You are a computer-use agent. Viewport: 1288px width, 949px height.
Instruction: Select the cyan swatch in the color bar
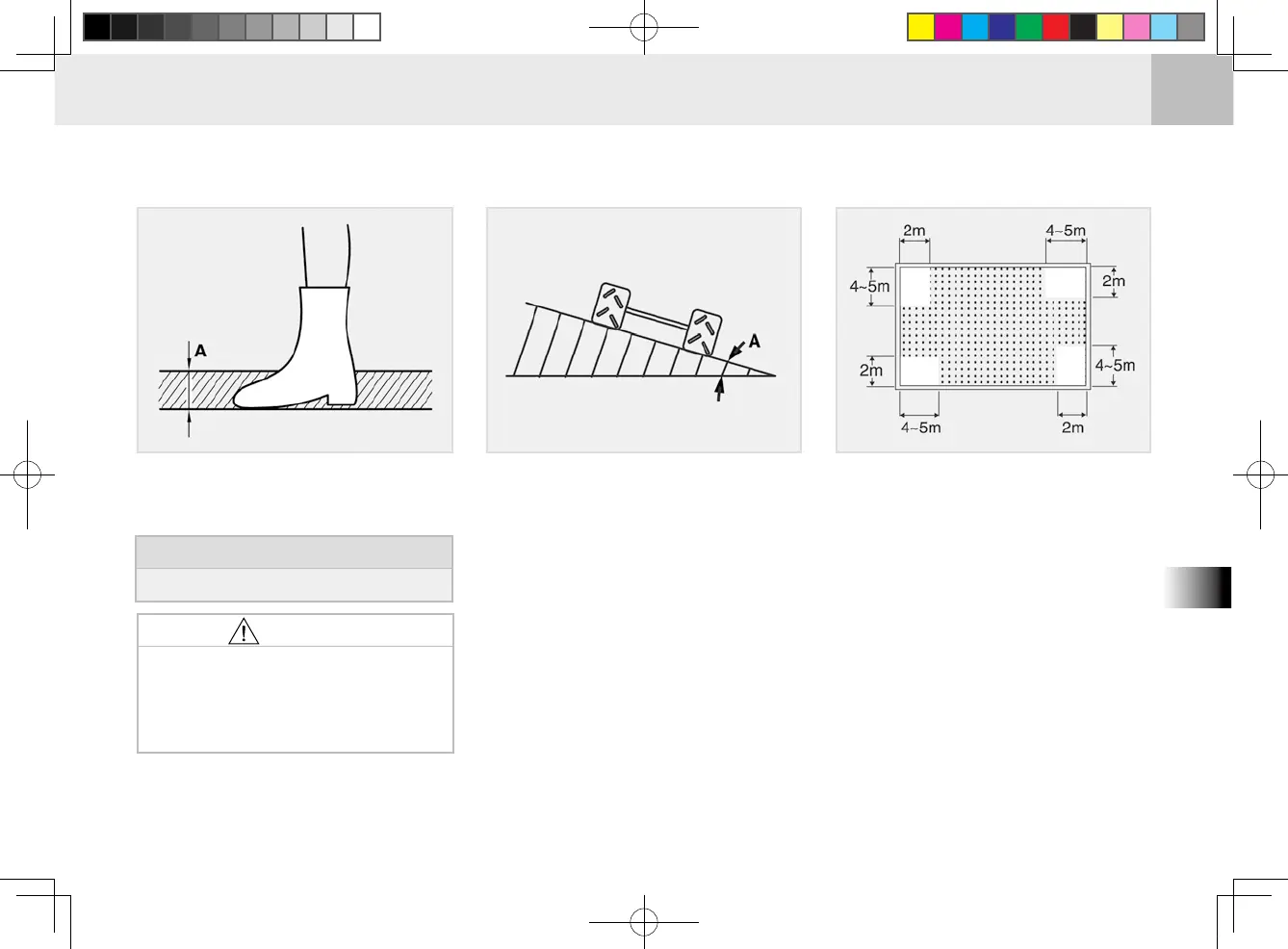(975, 27)
